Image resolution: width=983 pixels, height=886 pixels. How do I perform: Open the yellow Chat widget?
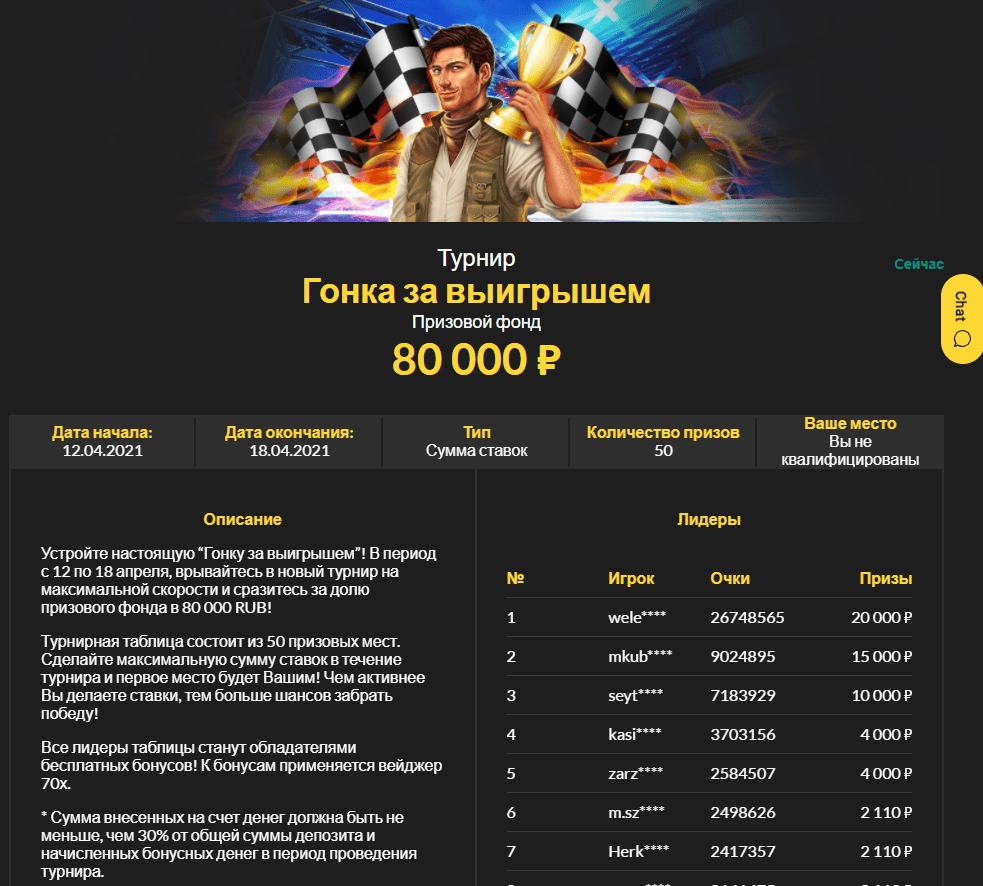coord(962,319)
